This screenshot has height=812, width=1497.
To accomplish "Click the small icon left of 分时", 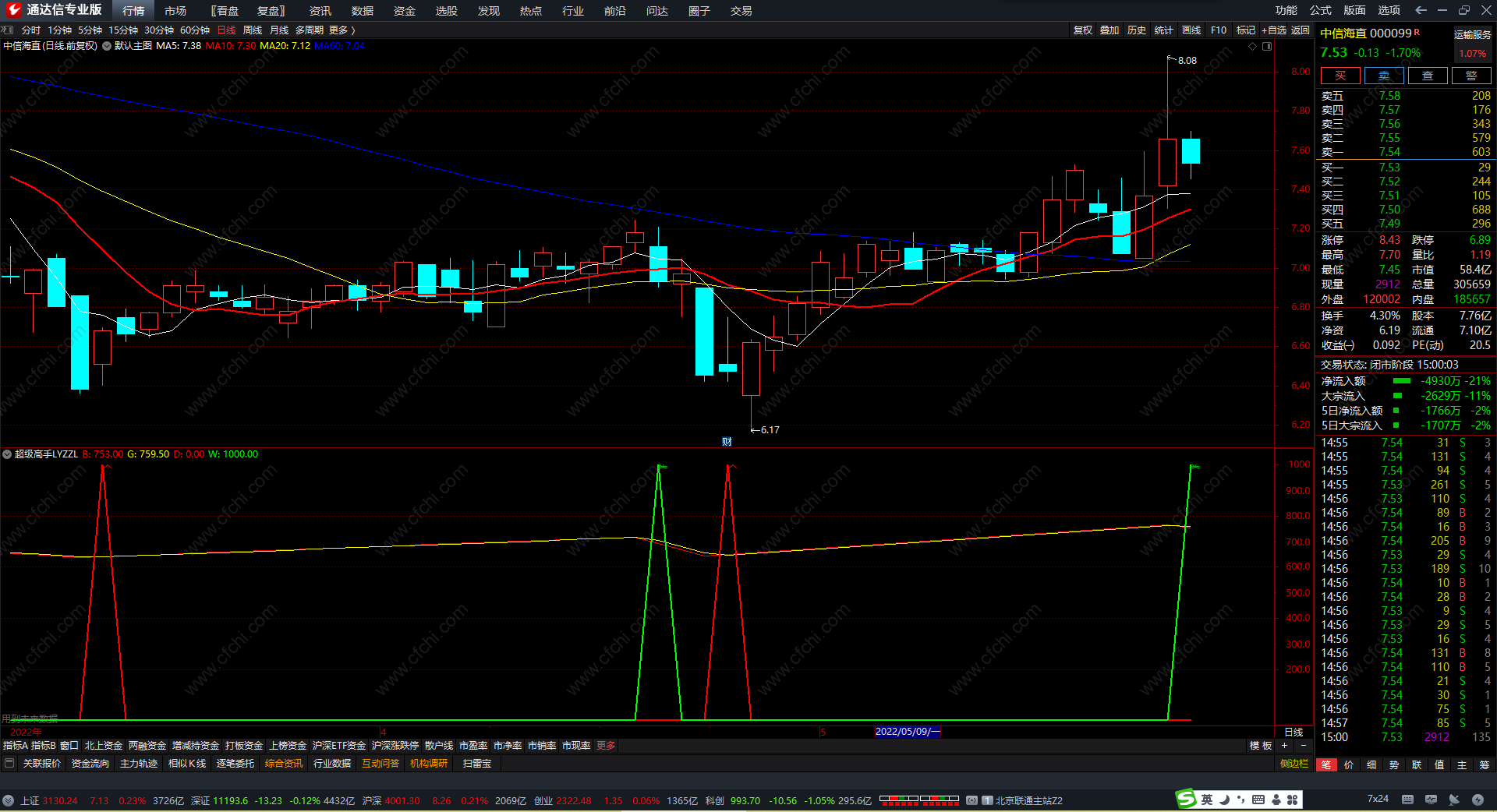I will [8, 30].
